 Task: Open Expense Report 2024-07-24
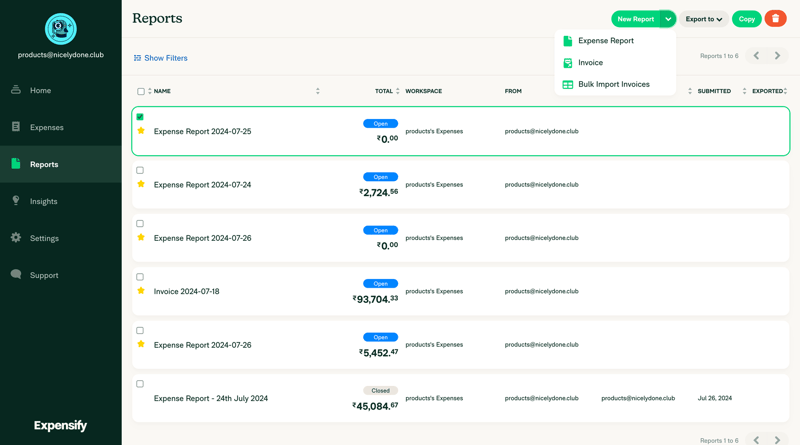tap(203, 185)
